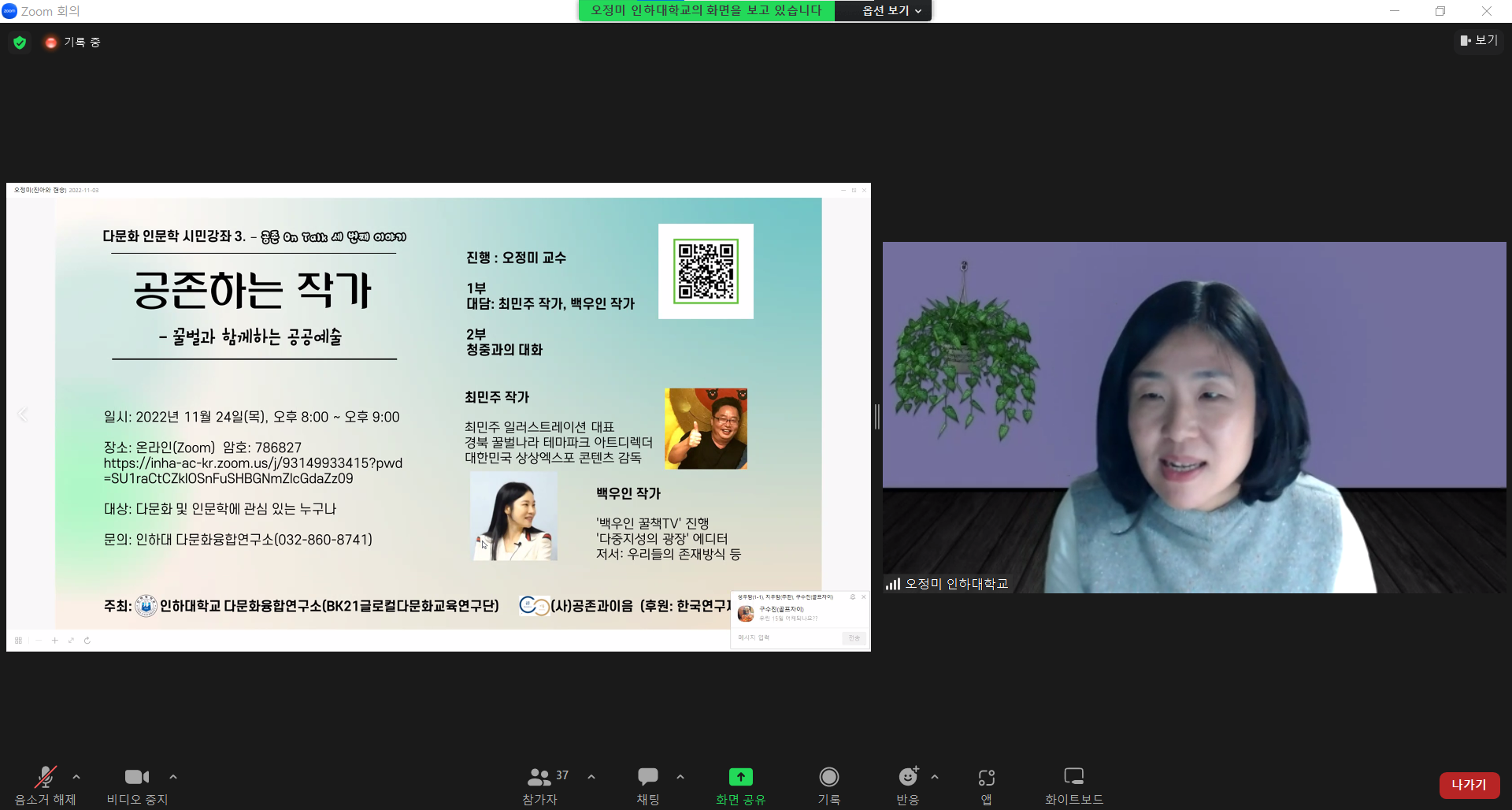Close the chat notification popup

click(863, 597)
